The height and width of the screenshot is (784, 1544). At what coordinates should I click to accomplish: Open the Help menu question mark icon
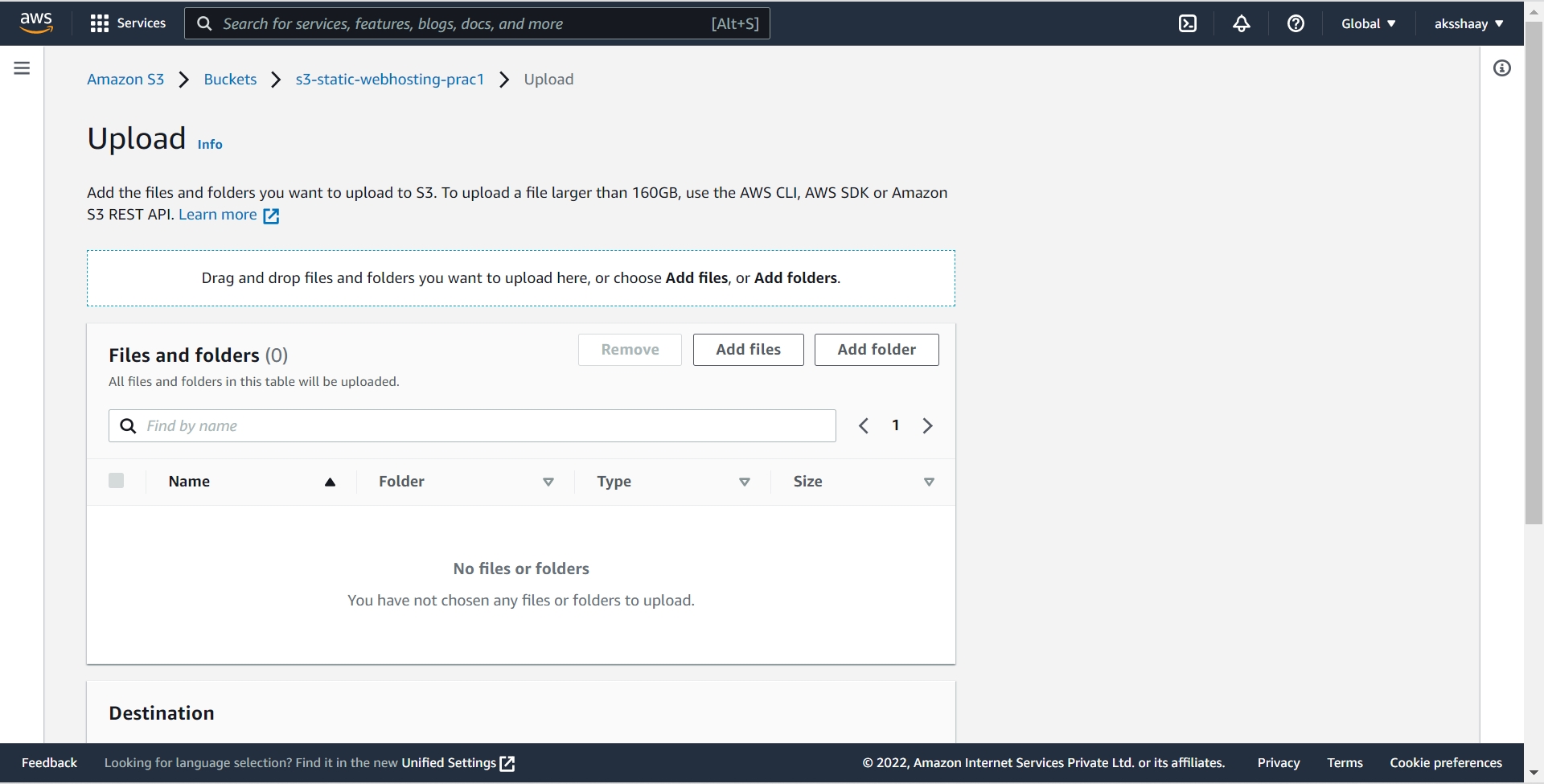1296,23
